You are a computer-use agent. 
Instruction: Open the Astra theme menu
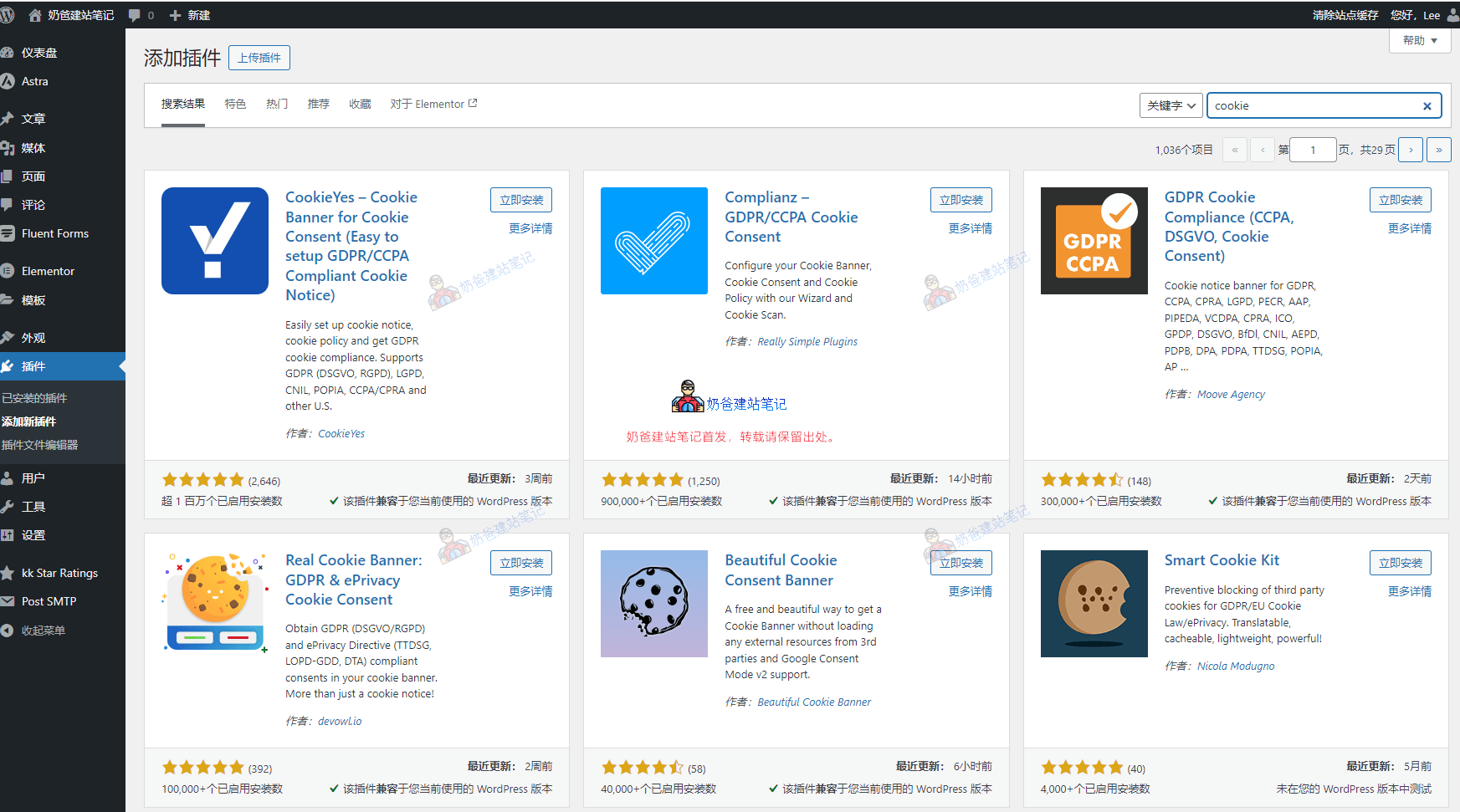(34, 81)
